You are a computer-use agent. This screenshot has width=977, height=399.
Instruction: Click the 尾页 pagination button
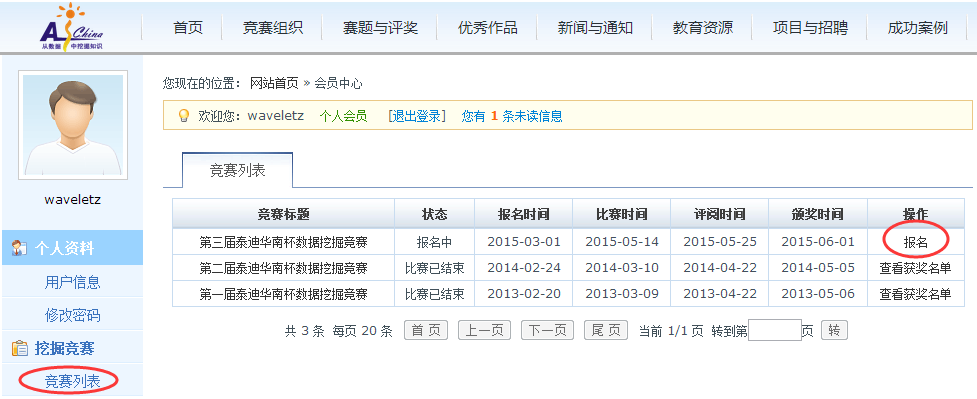tap(606, 330)
